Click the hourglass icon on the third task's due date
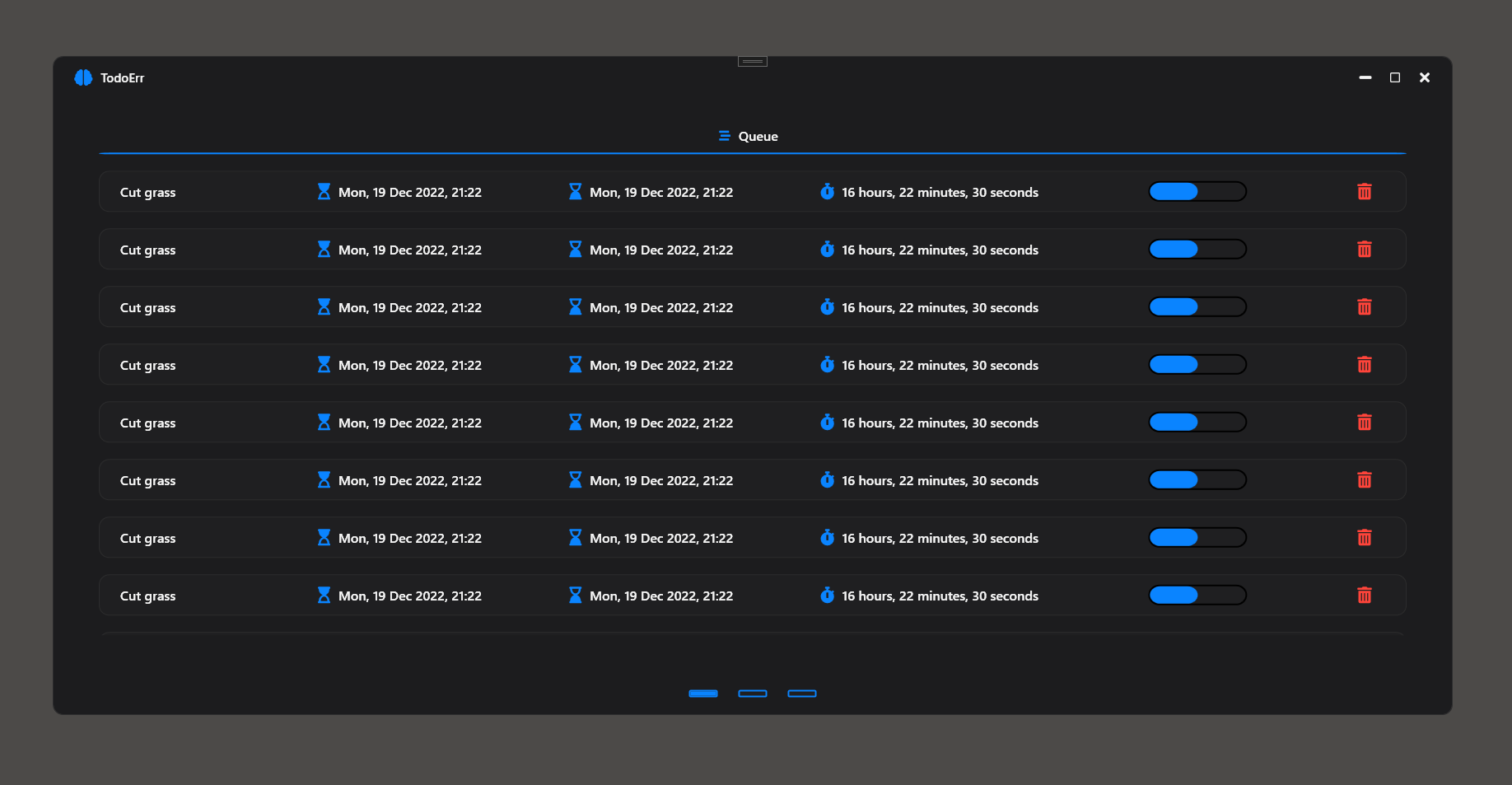The height and width of the screenshot is (785, 1512). [575, 306]
